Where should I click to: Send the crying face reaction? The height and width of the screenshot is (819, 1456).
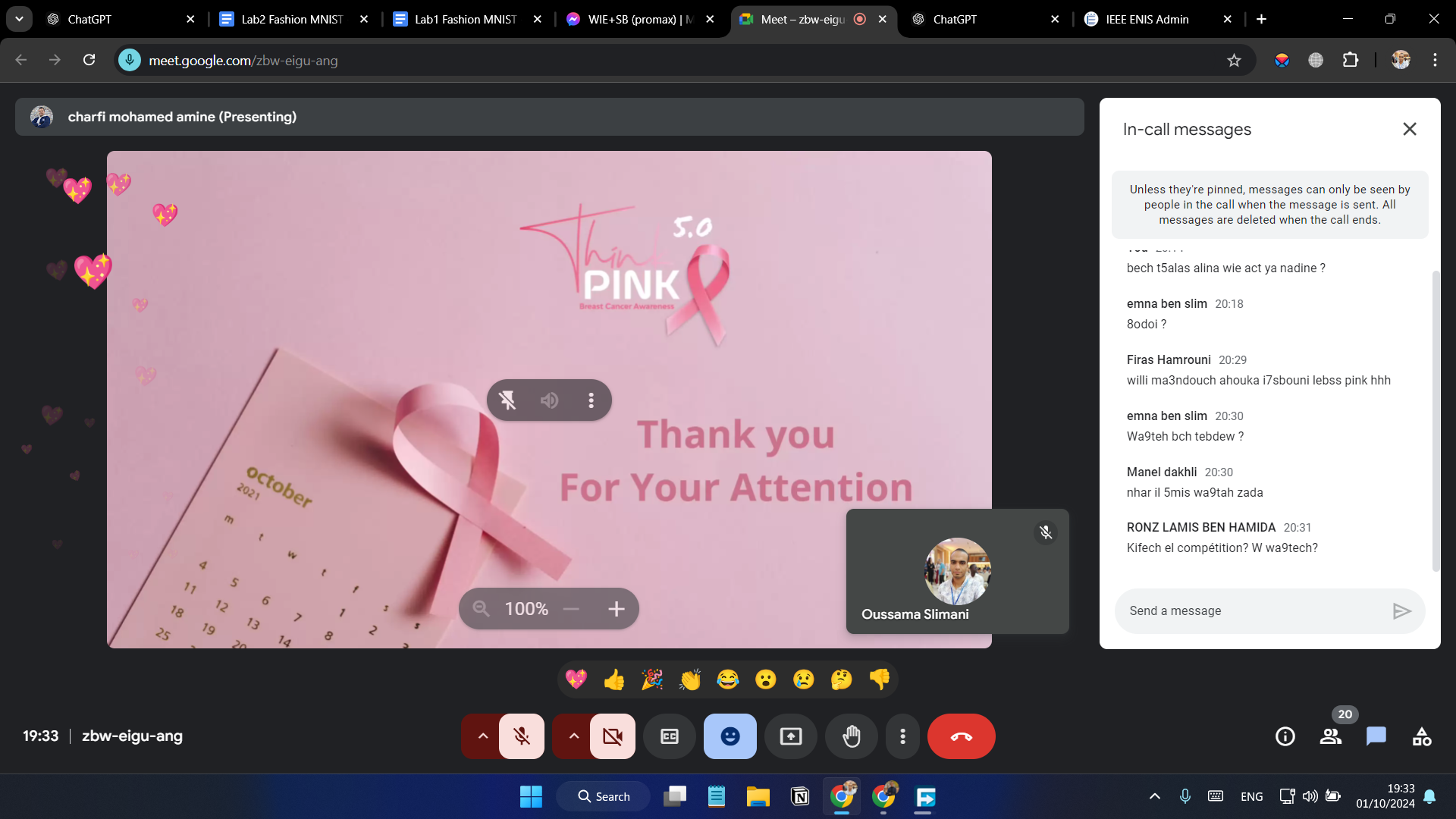(x=804, y=679)
